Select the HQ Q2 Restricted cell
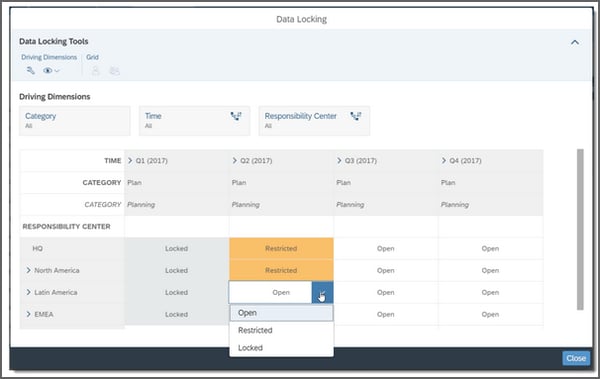 (281, 248)
